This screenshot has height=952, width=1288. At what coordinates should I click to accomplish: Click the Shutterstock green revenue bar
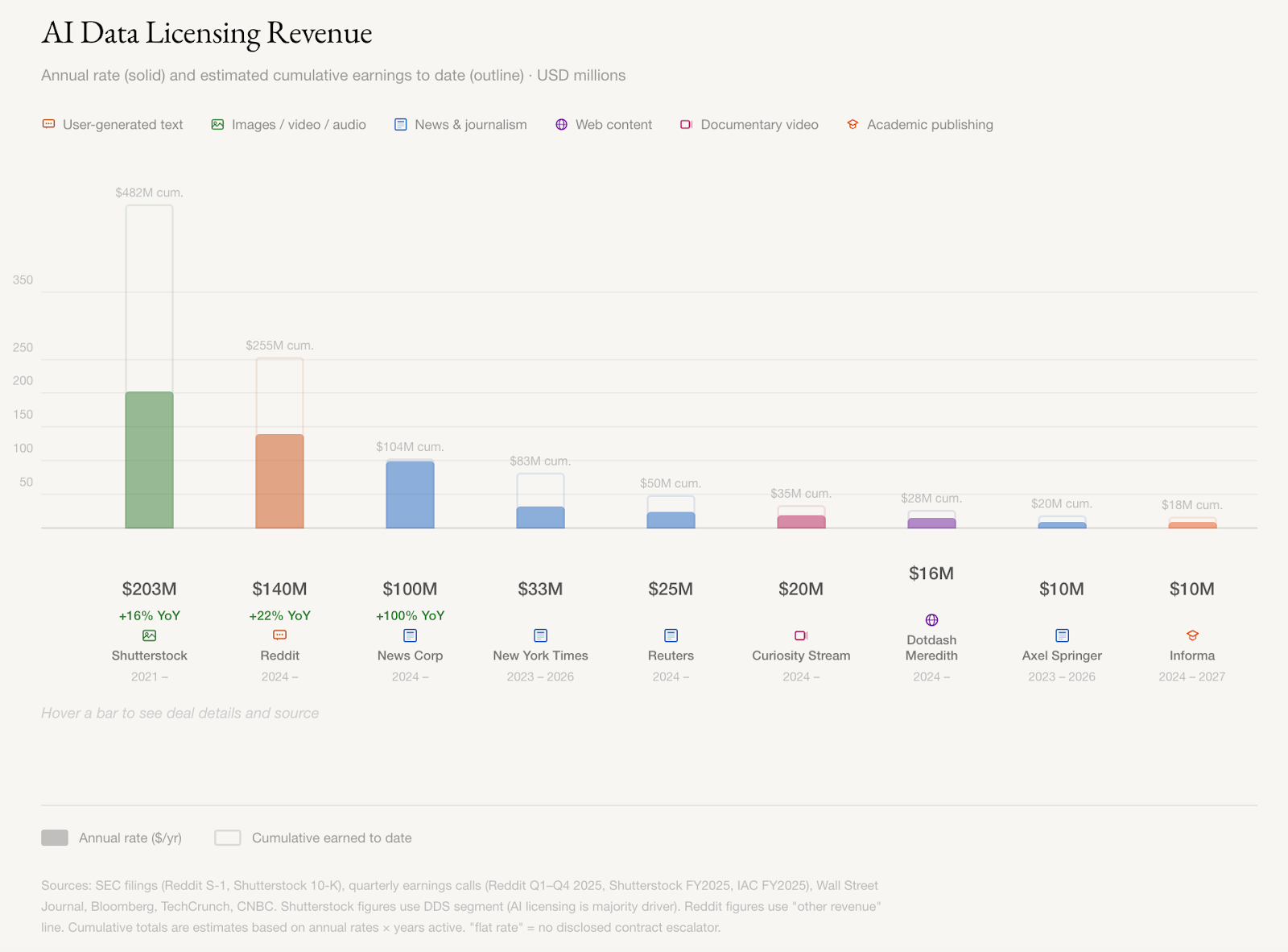point(149,459)
